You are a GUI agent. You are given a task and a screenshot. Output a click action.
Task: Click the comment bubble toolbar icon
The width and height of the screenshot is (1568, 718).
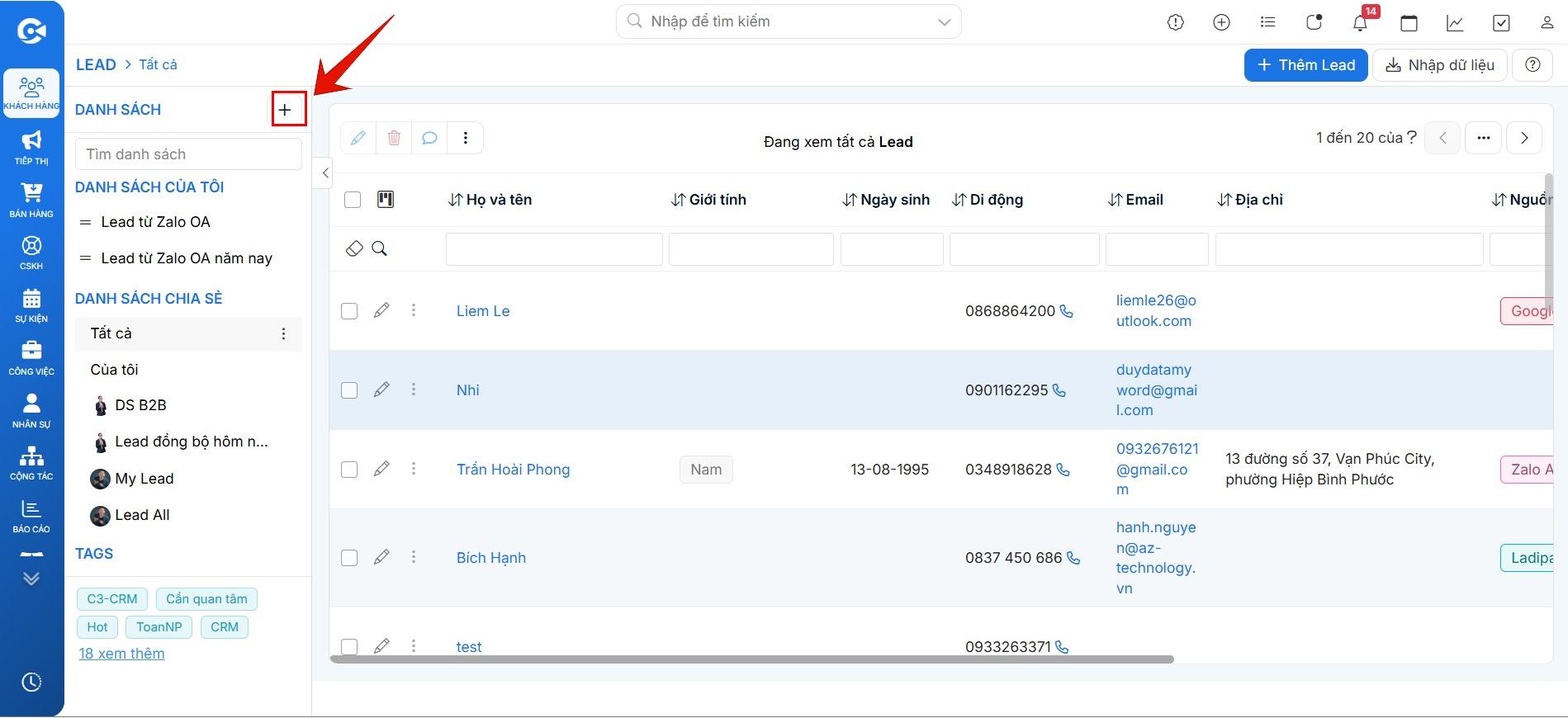(x=429, y=138)
